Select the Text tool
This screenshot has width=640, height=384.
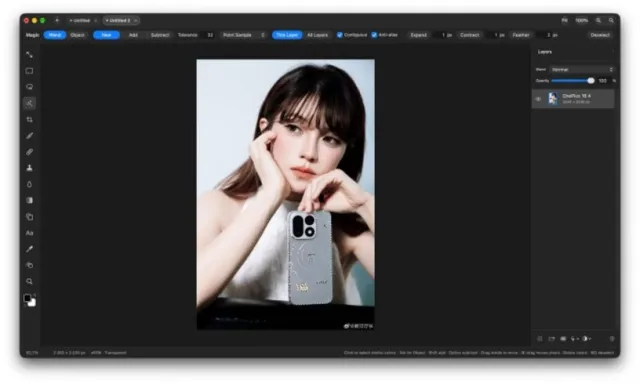click(29, 233)
